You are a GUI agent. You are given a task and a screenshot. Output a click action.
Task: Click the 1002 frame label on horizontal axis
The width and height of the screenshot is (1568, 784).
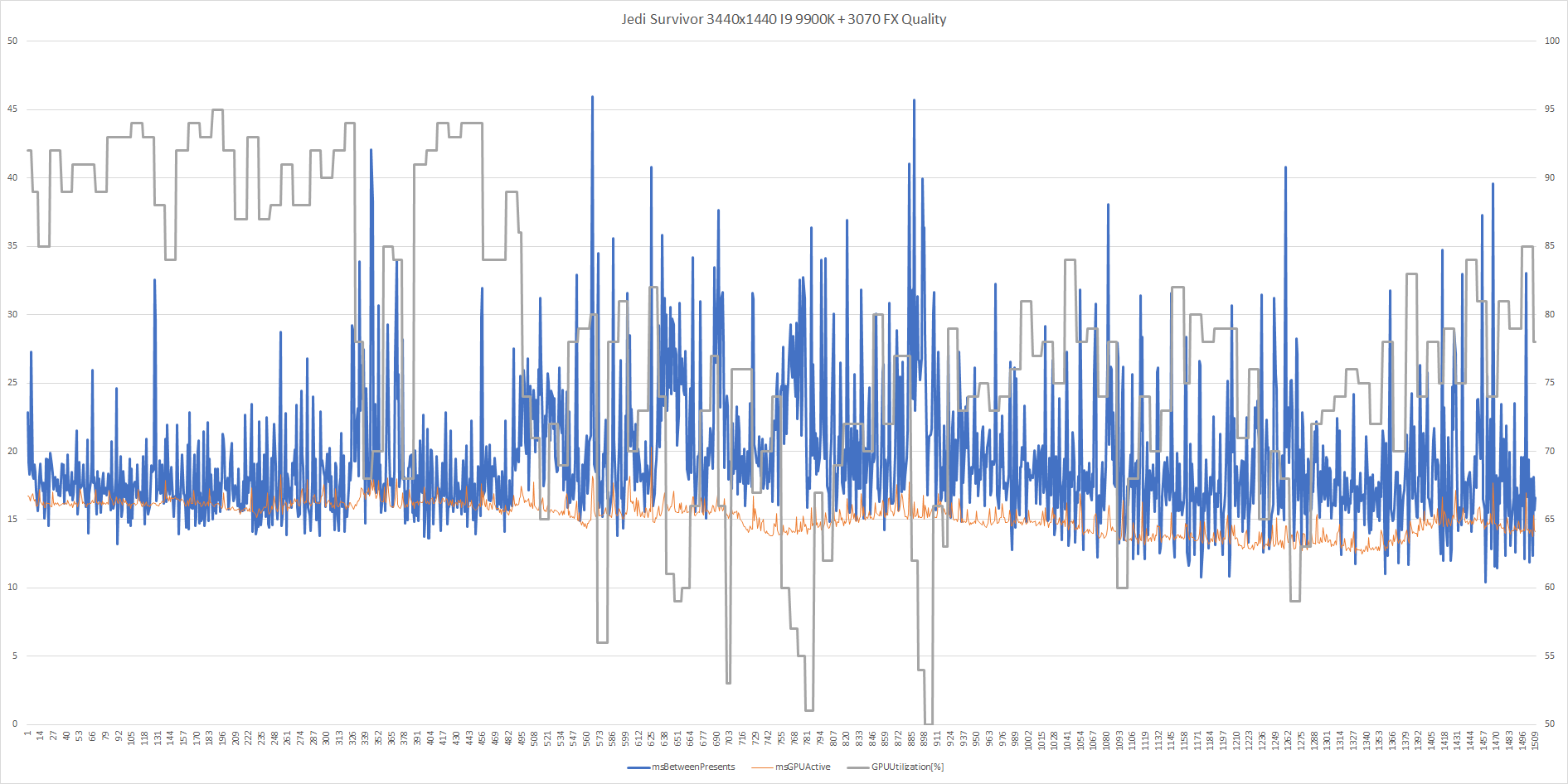click(x=1029, y=739)
